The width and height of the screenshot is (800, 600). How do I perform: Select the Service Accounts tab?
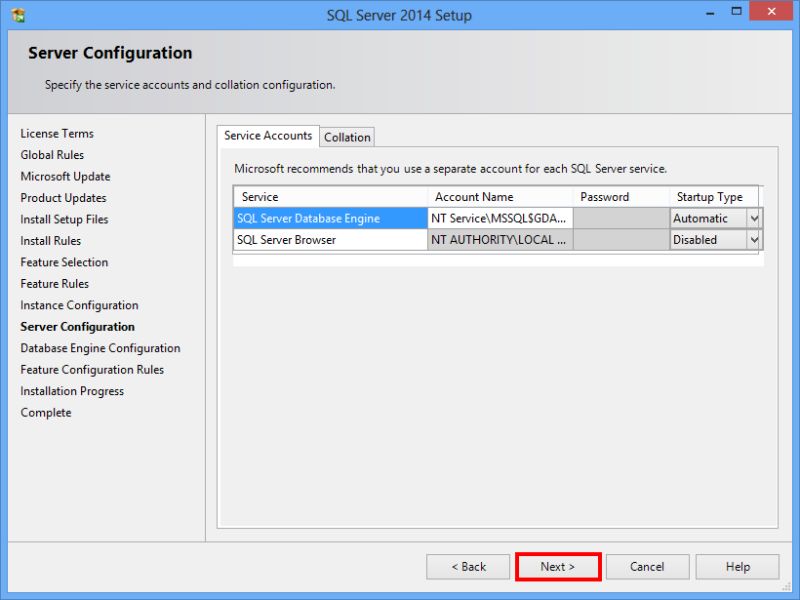269,136
